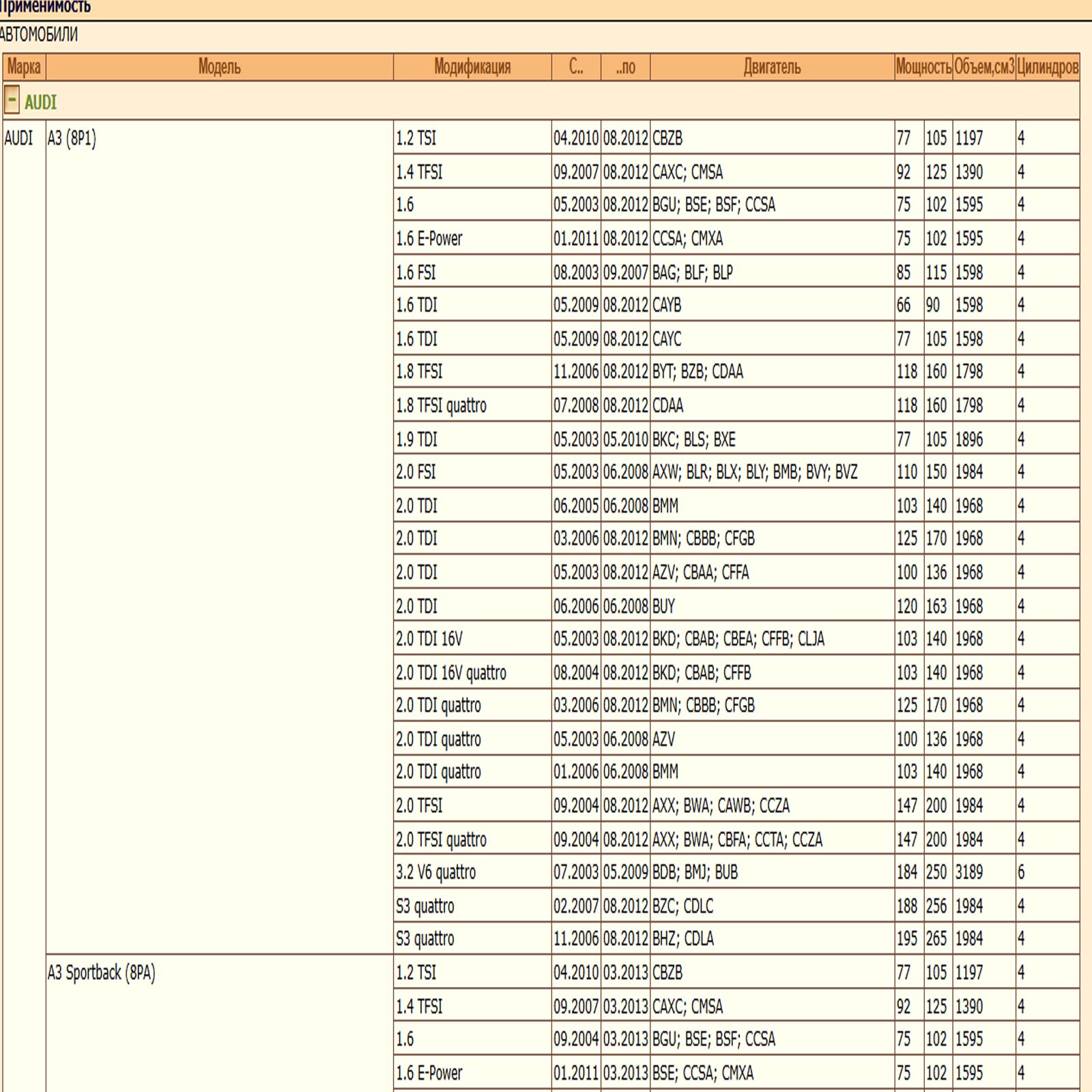Click the Двигатель column header
Screen dimensions: 1092x1092
(x=771, y=67)
